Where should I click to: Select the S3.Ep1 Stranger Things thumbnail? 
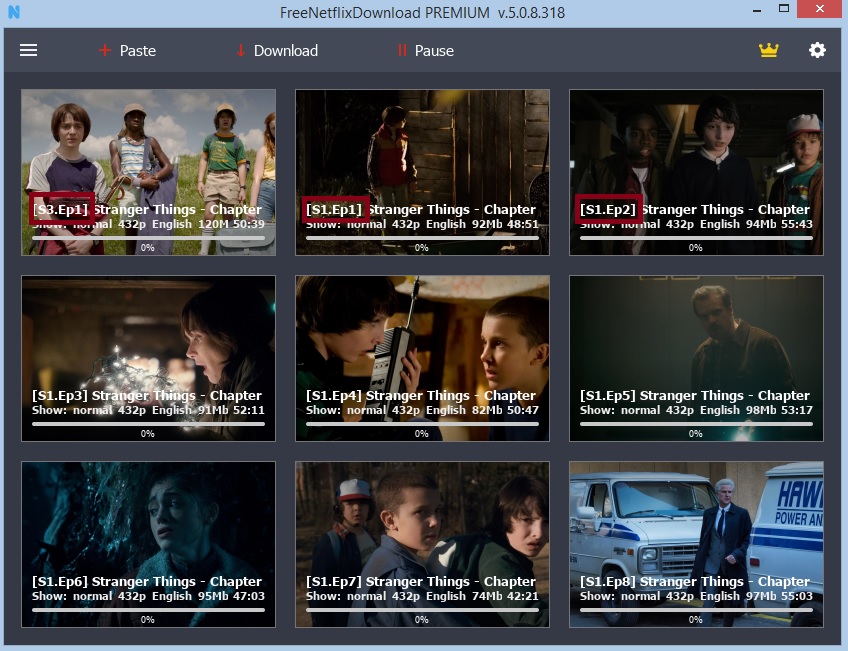coord(148,172)
